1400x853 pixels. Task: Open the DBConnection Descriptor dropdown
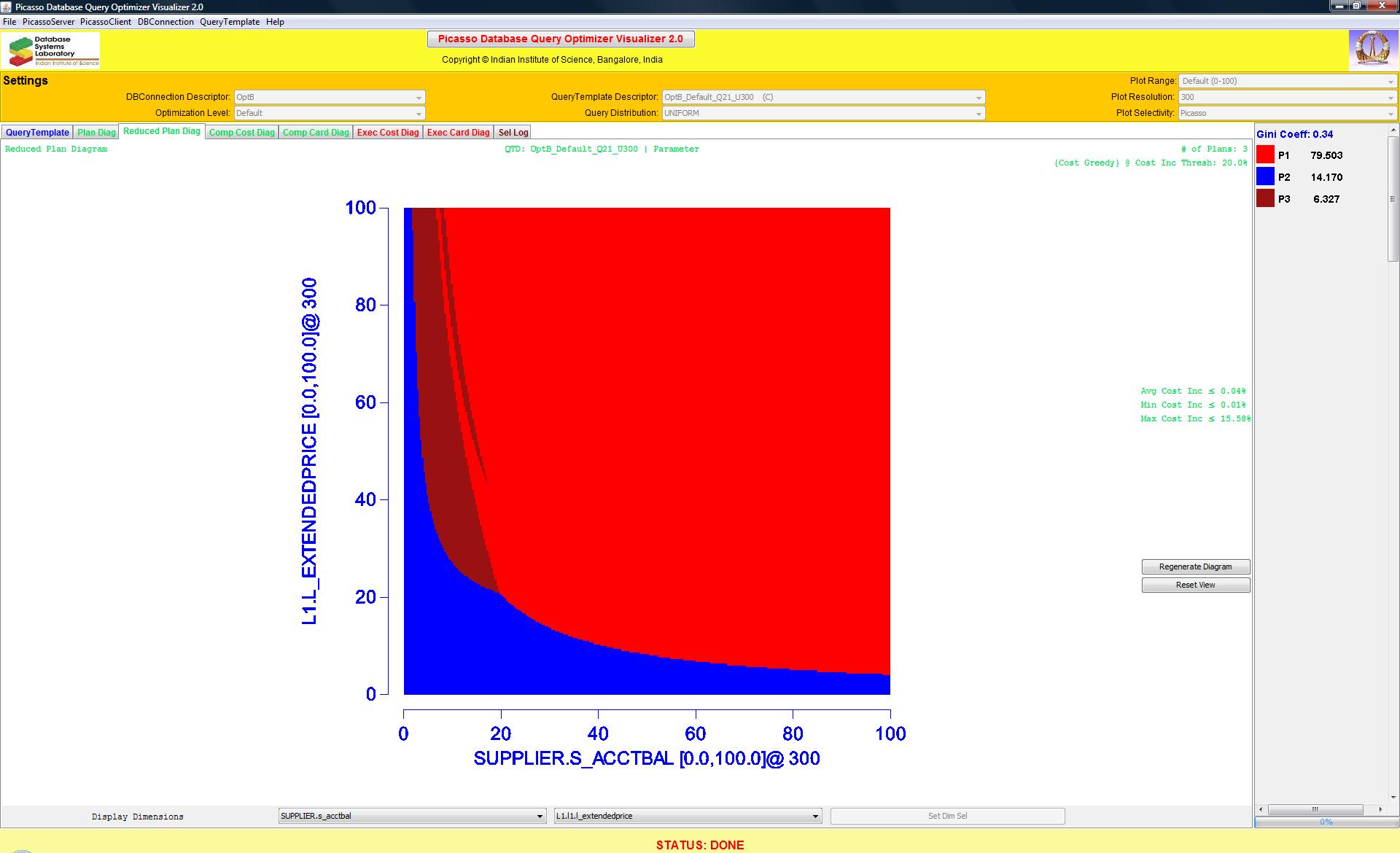point(329,97)
